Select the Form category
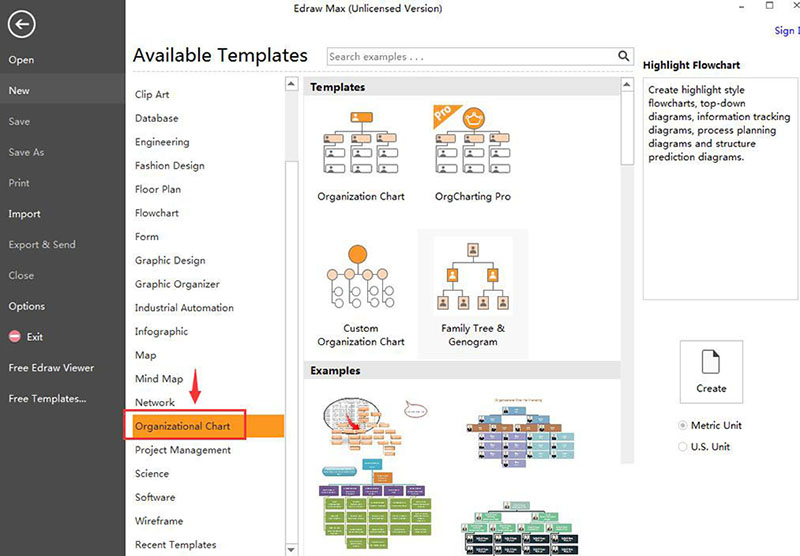Viewport: 800px width, 556px height. click(x=146, y=237)
